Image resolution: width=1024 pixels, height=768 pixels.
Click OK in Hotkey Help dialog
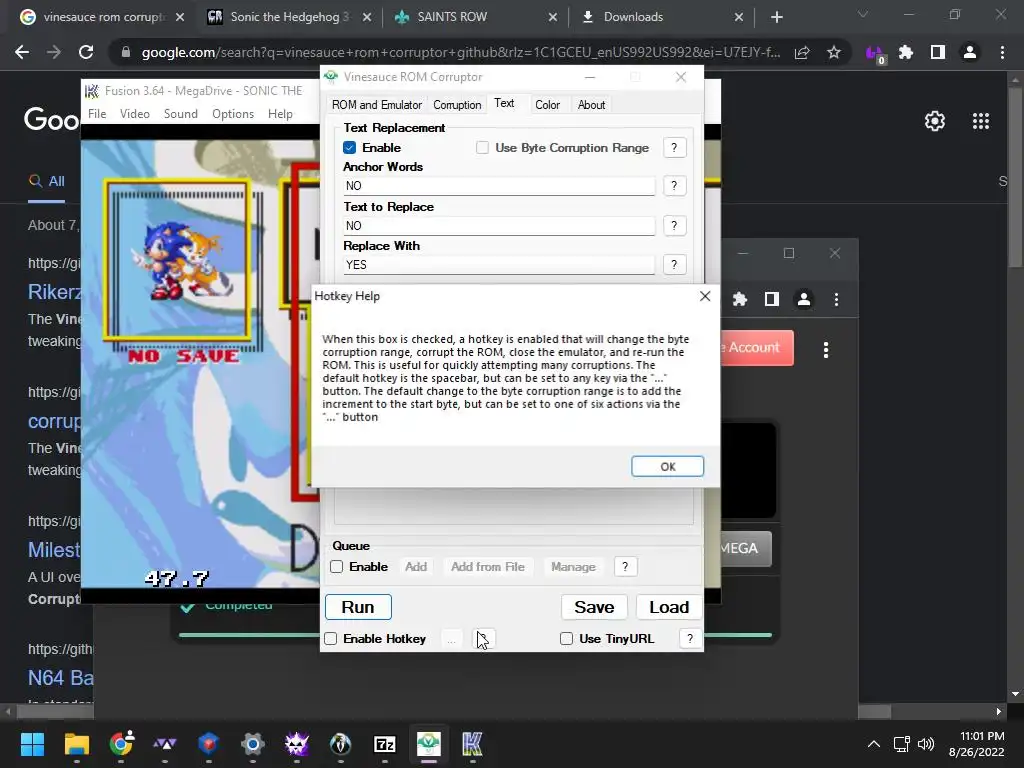click(x=667, y=466)
